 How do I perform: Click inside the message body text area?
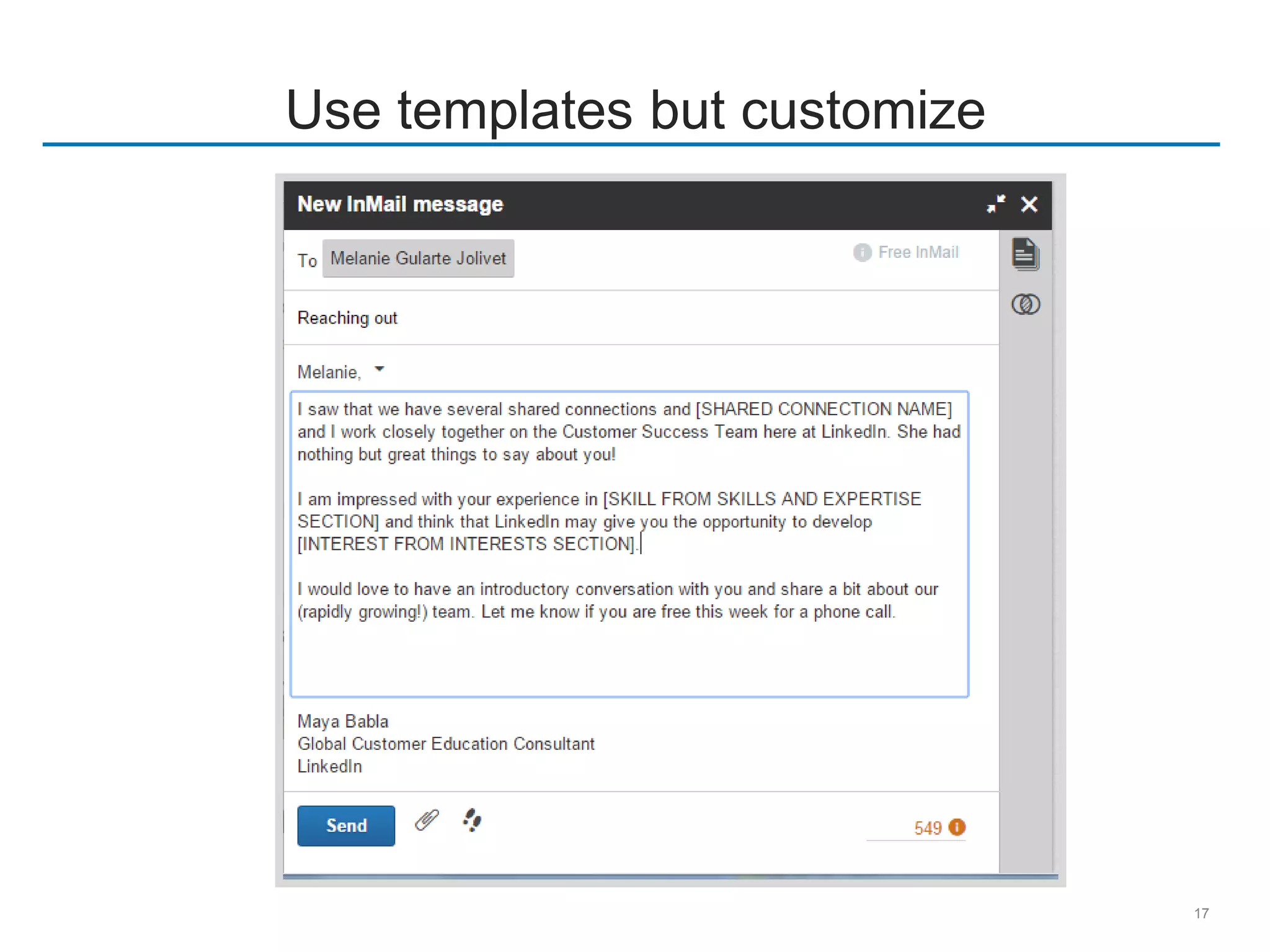629,544
